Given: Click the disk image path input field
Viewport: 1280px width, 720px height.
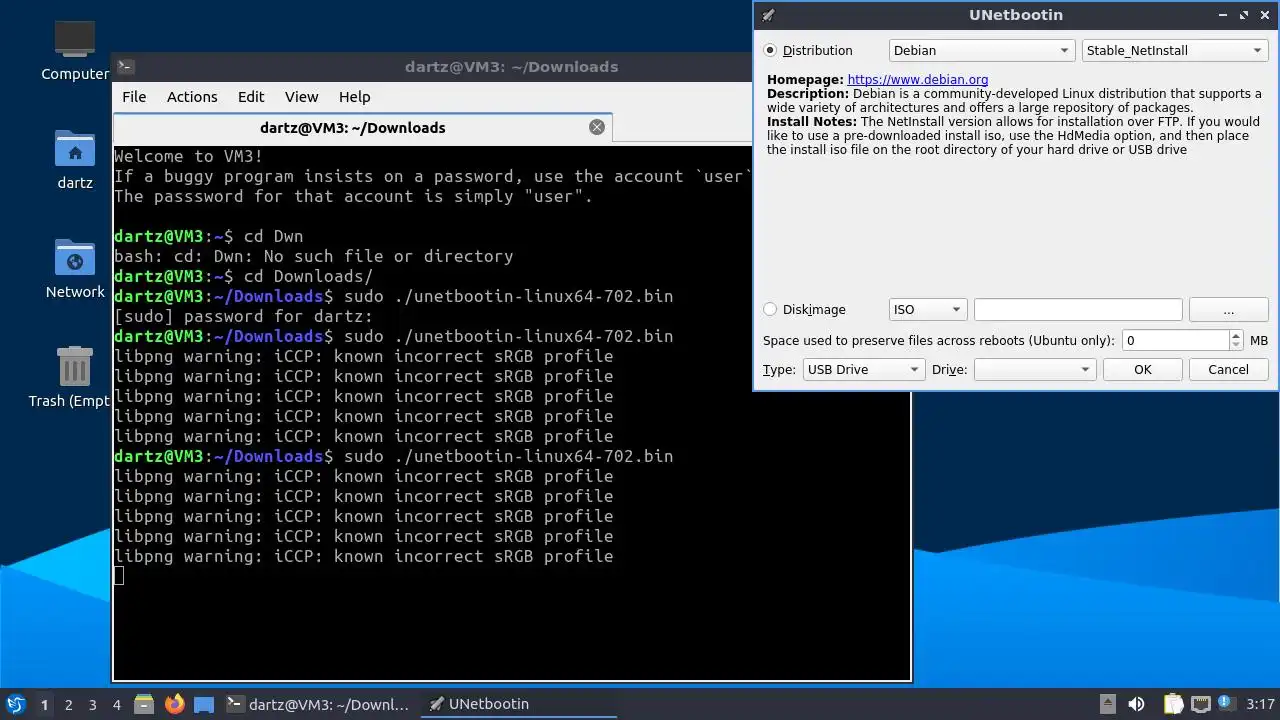Looking at the screenshot, I should coord(1078,310).
